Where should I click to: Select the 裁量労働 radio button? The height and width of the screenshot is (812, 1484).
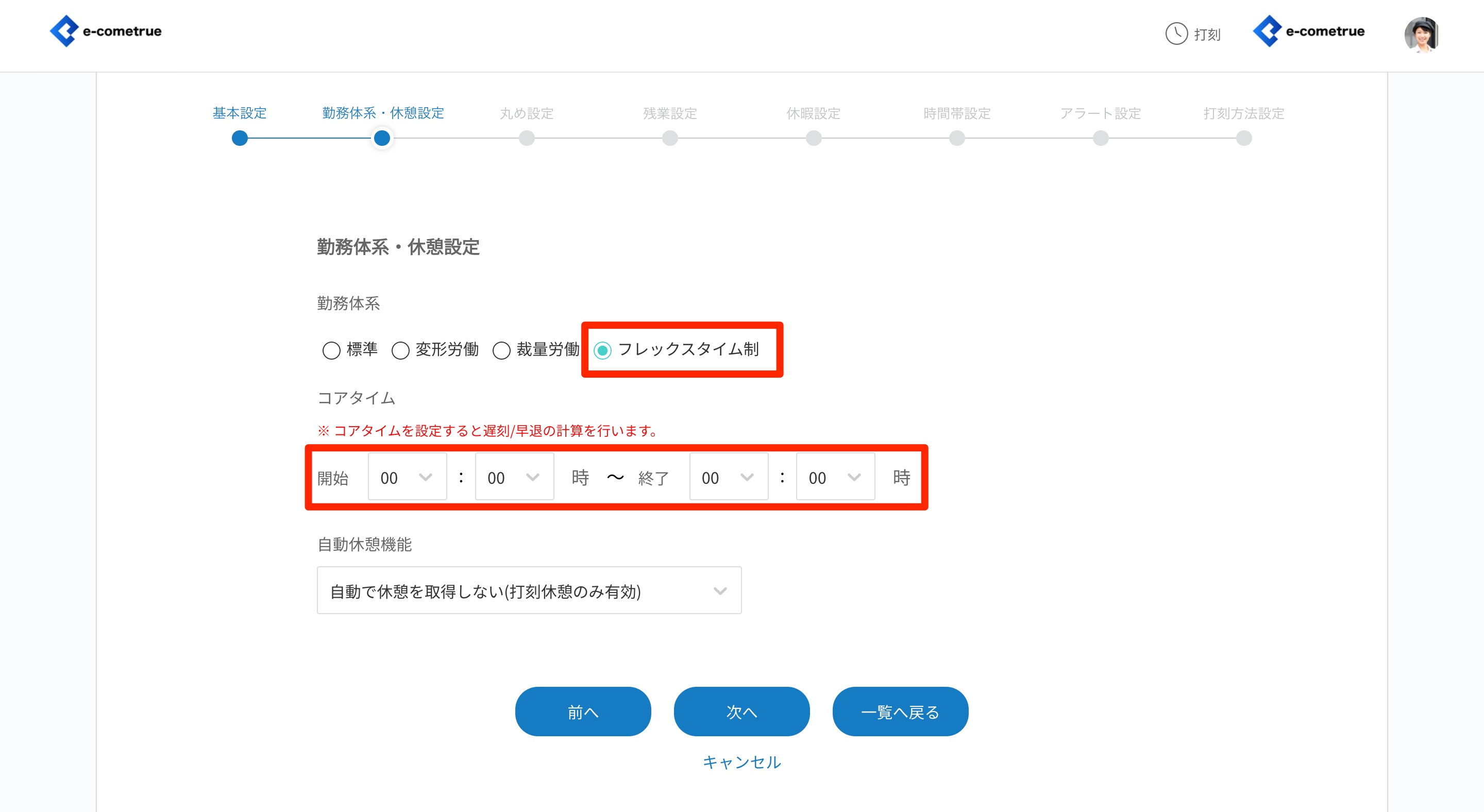coord(501,350)
